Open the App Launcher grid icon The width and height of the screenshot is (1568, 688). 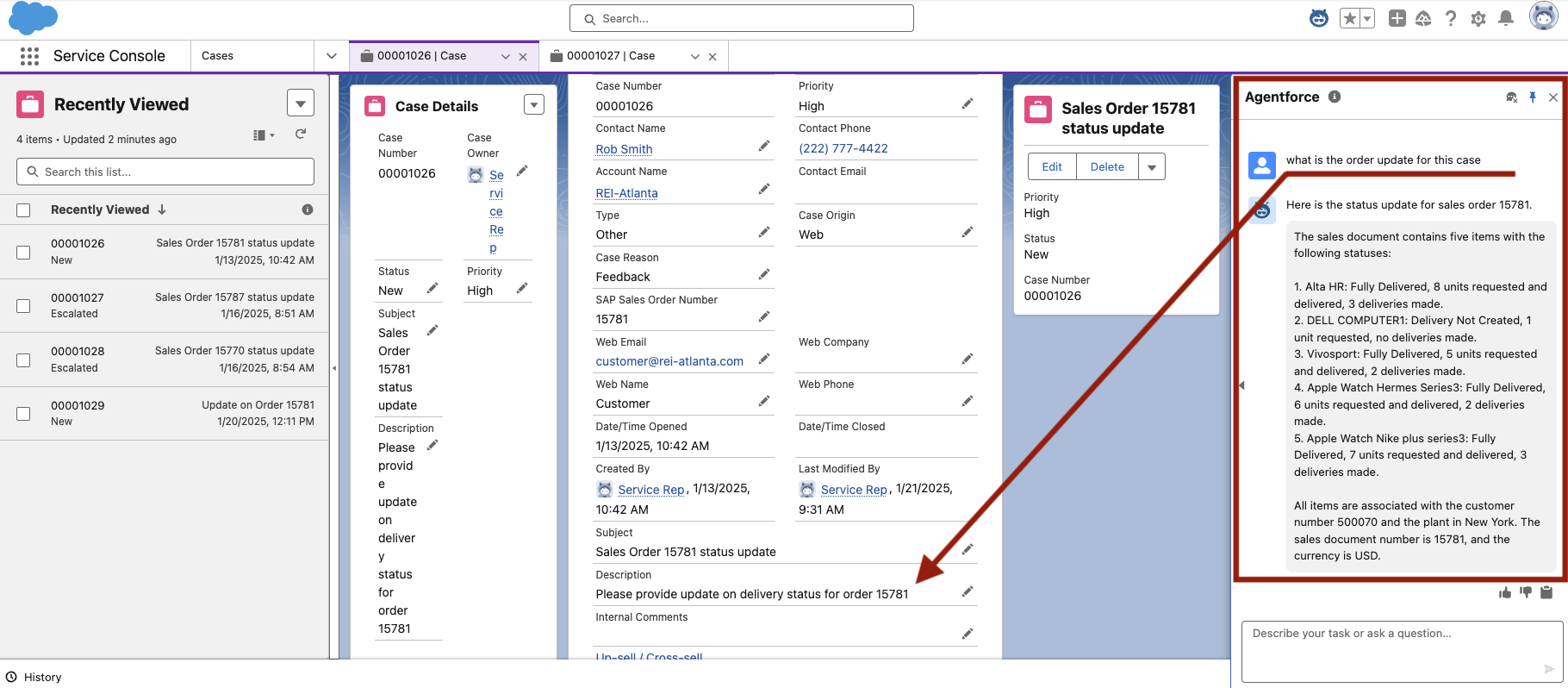click(29, 56)
